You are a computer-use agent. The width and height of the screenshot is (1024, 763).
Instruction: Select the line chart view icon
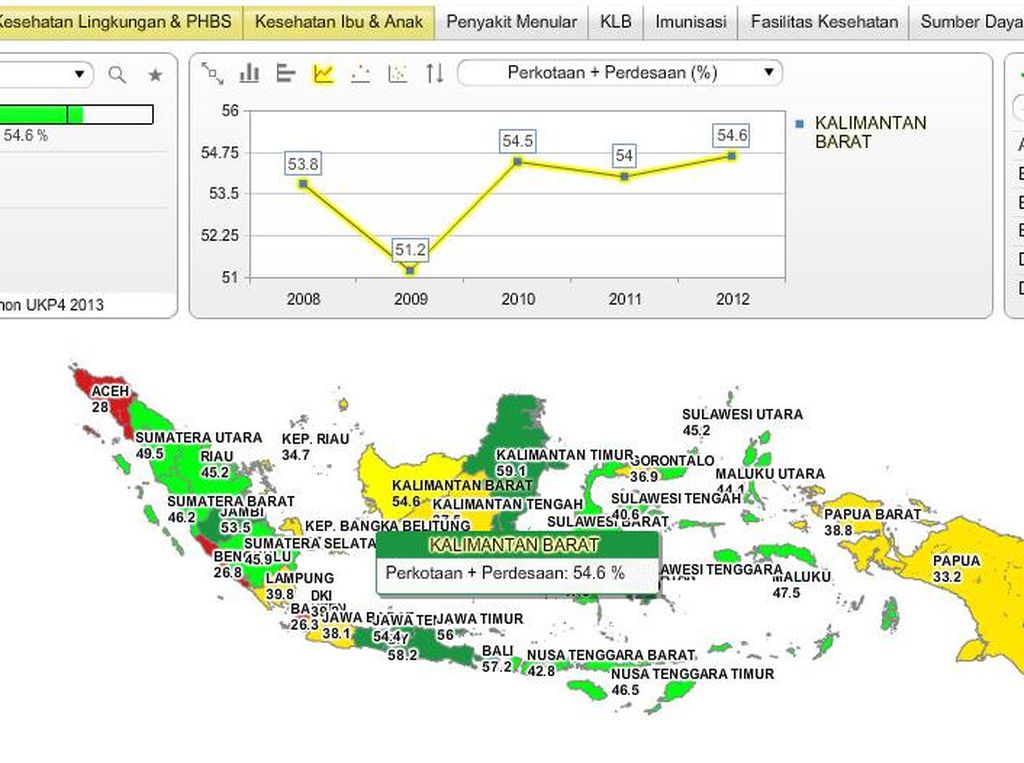(323, 73)
